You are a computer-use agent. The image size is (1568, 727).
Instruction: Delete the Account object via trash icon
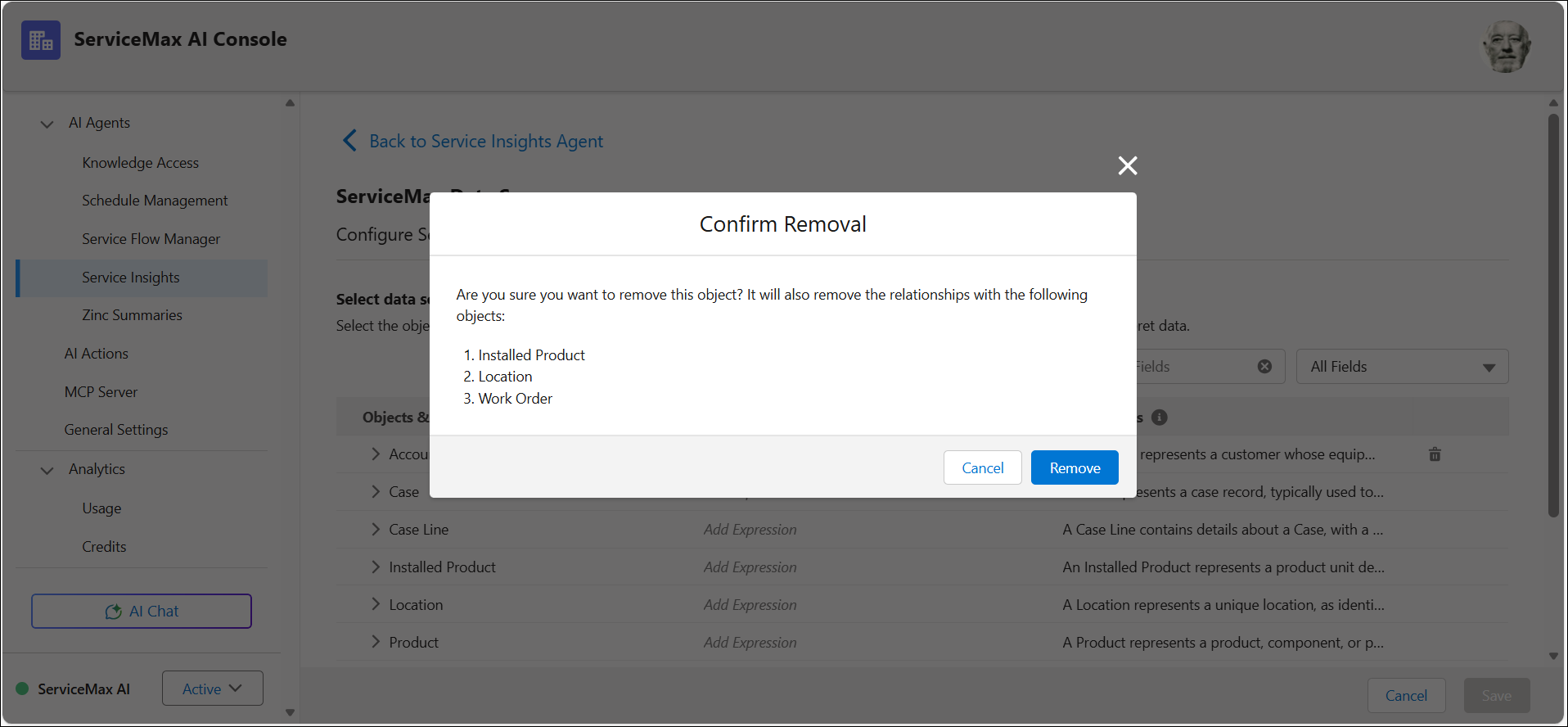coord(1435,454)
